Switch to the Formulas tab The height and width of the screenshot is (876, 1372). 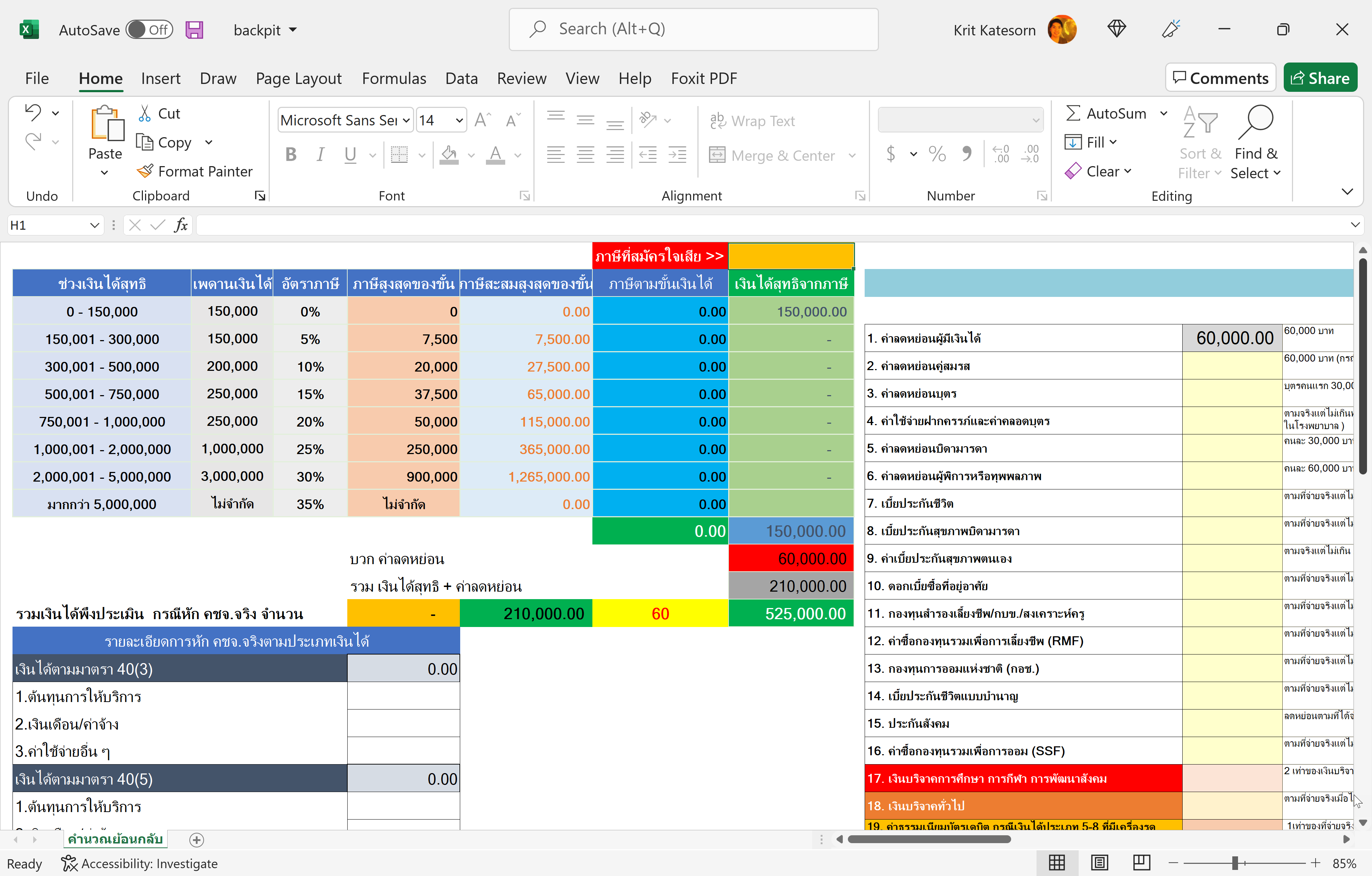pyautogui.click(x=394, y=78)
